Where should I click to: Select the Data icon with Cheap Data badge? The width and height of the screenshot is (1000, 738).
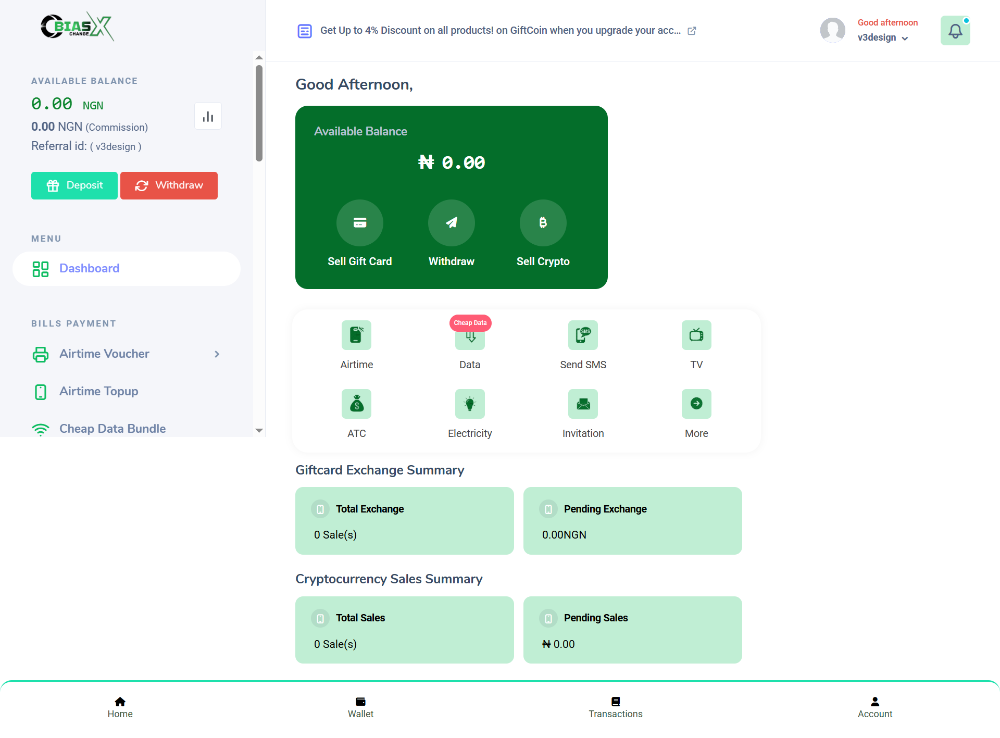(x=470, y=337)
